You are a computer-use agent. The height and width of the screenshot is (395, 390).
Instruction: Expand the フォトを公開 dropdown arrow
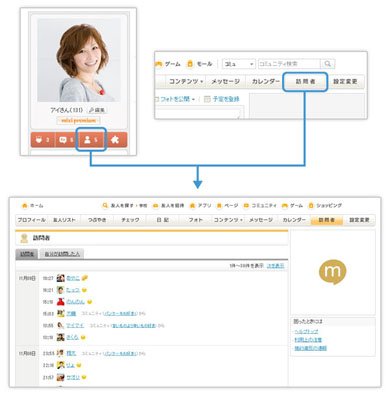194,99
